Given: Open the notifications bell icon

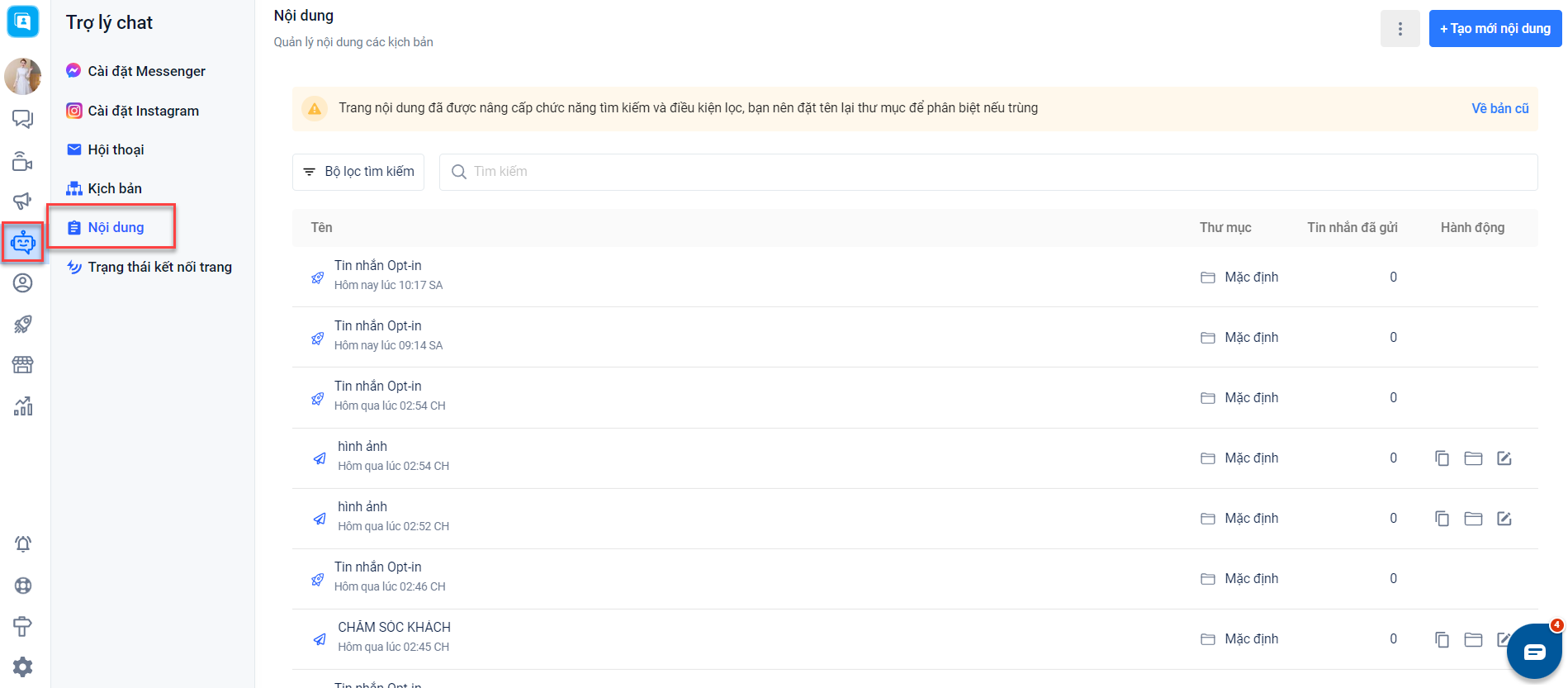Looking at the screenshot, I should pyautogui.click(x=23, y=543).
